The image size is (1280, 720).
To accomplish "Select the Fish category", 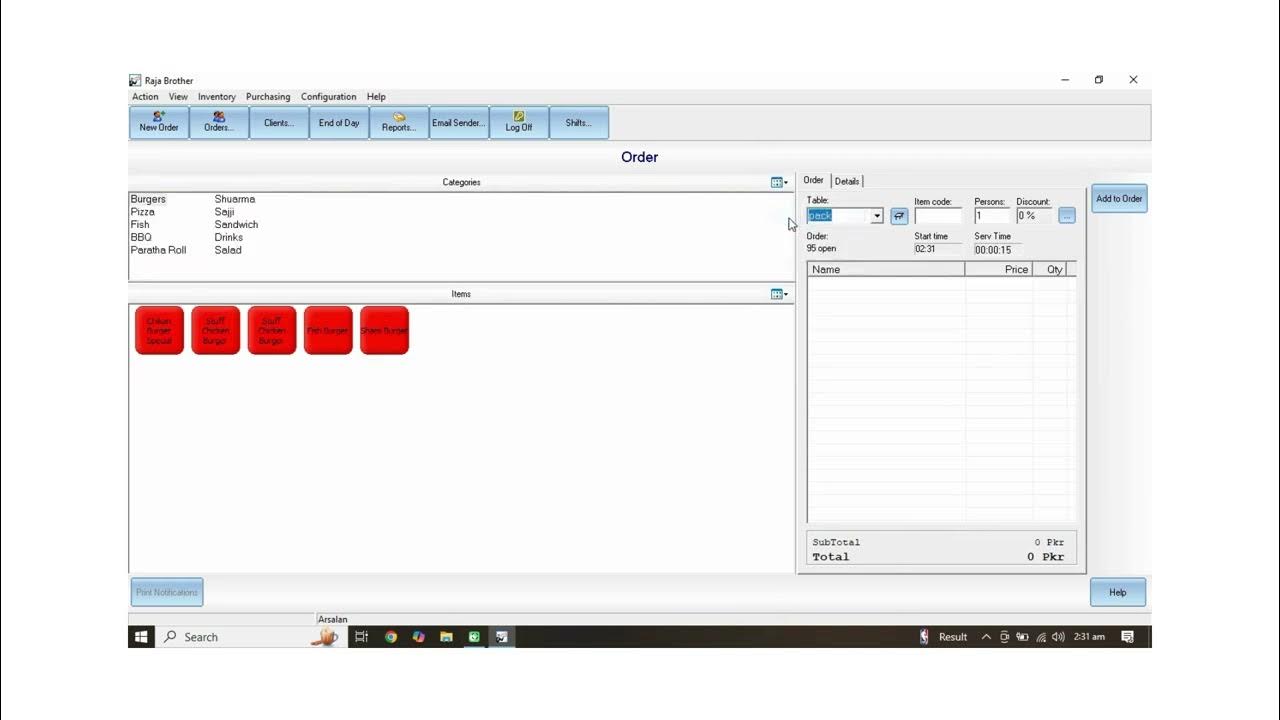I will click(x=140, y=225).
